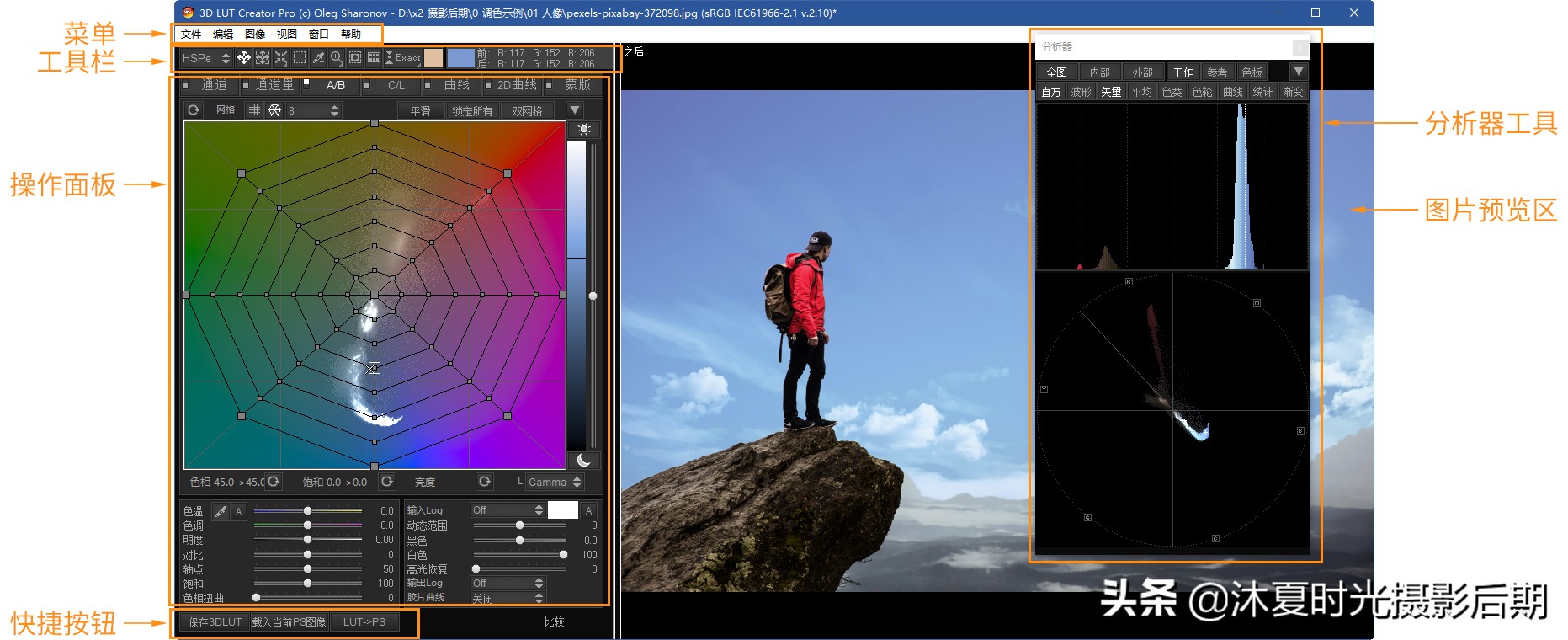
Task: Open the HSPe color model dropdown
Action: tap(205, 58)
